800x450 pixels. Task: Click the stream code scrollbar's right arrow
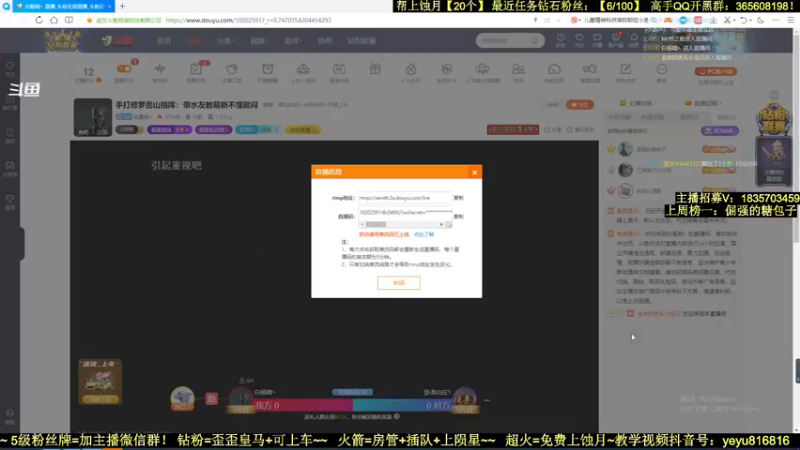[x=441, y=224]
